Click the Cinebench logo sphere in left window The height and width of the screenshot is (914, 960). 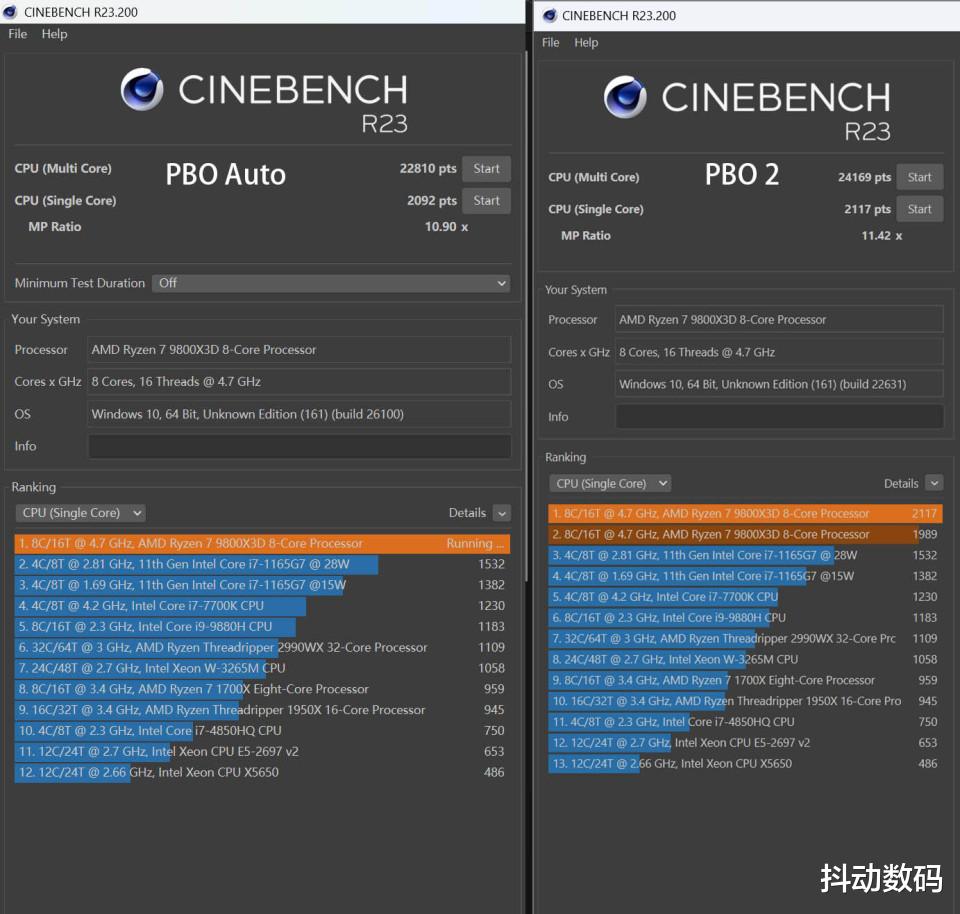[x=142, y=90]
